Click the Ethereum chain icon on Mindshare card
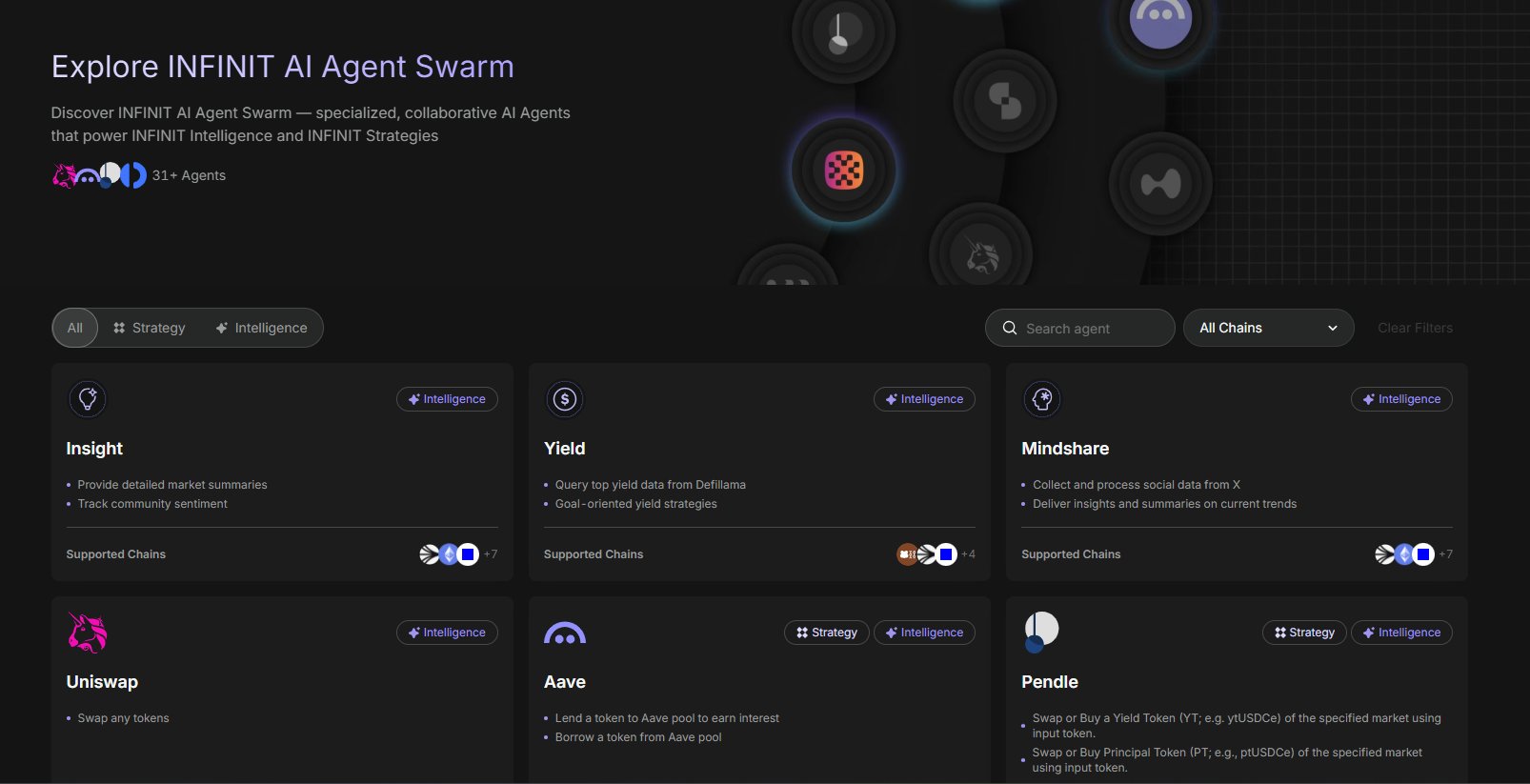This screenshot has height=784, width=1530. (1404, 554)
